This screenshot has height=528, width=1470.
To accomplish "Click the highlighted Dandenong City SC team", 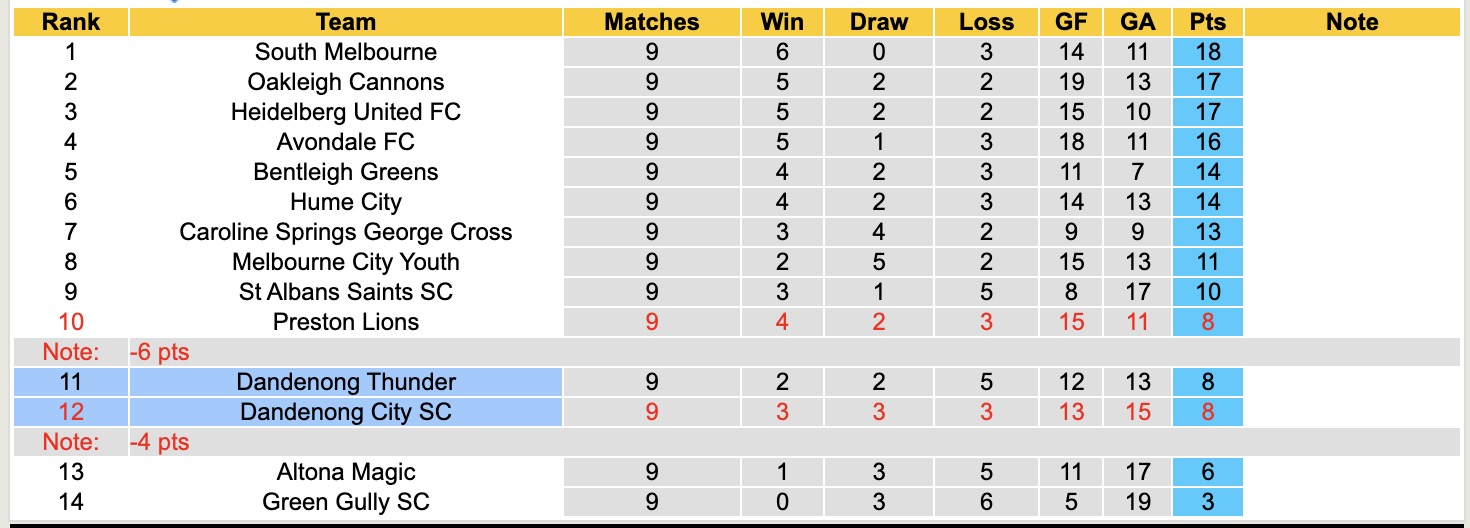I will 345,412.
